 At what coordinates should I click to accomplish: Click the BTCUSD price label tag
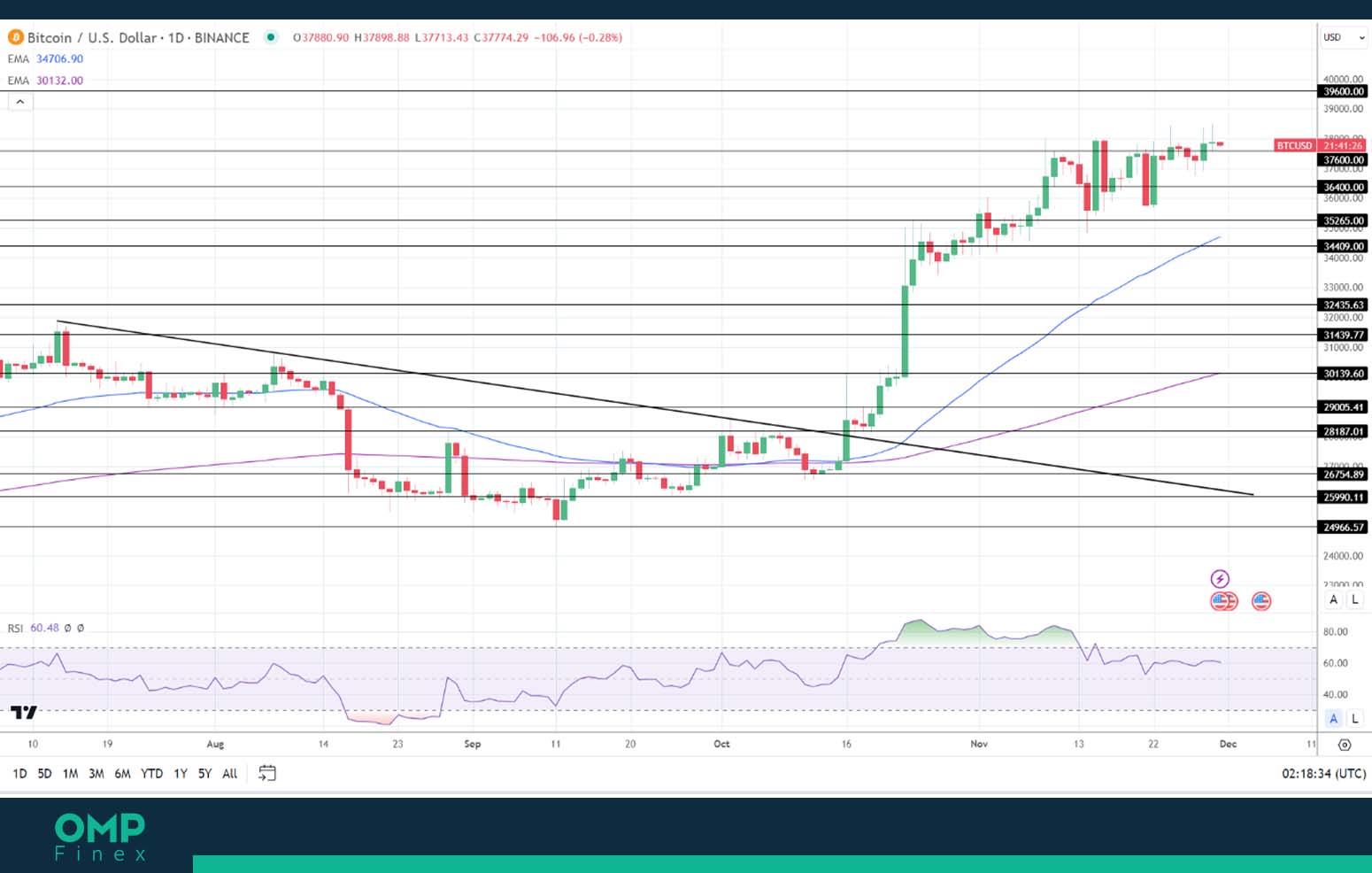click(x=1295, y=145)
